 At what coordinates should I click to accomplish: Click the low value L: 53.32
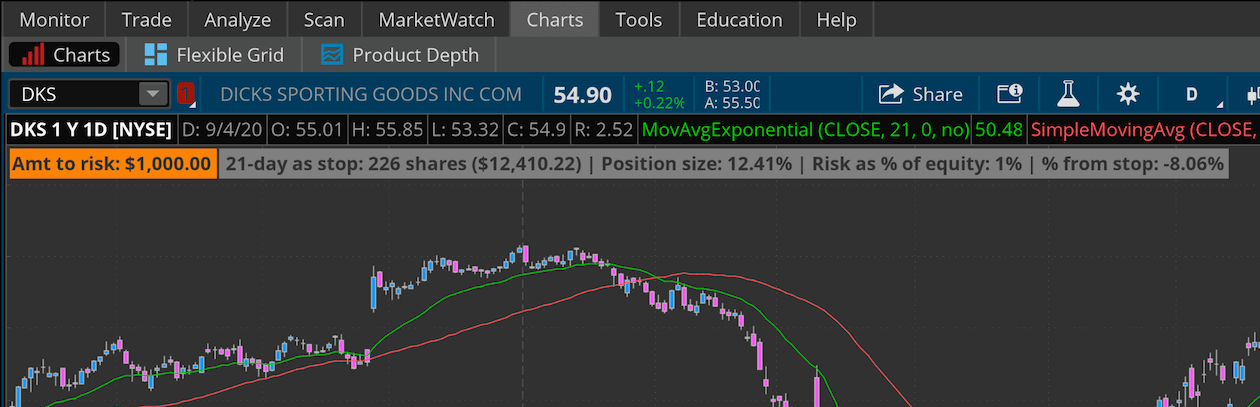click(467, 129)
